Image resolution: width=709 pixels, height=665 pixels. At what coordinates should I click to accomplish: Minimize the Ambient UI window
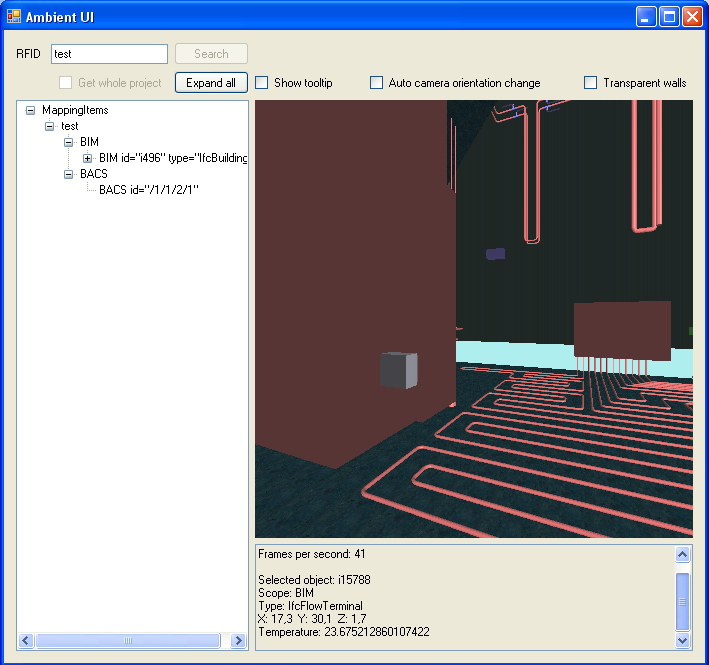[647, 16]
